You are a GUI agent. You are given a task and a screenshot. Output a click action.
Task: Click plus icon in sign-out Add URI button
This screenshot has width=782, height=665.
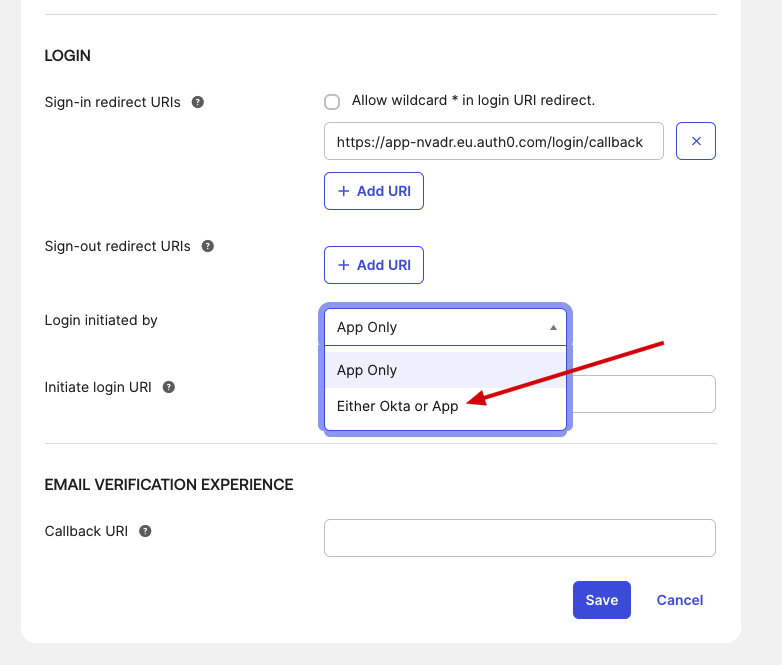coord(344,265)
